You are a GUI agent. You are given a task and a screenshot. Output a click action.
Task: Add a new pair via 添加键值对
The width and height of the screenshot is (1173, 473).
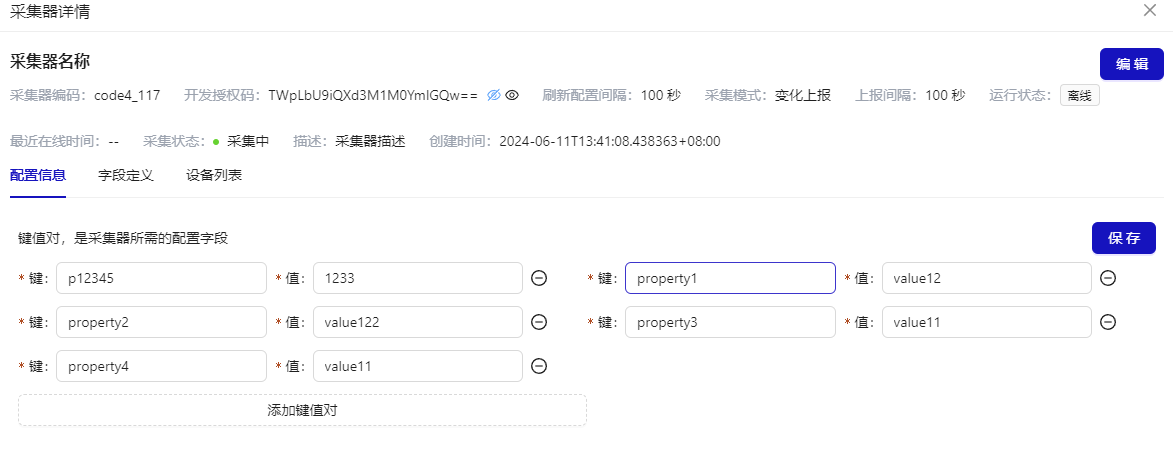click(x=302, y=410)
